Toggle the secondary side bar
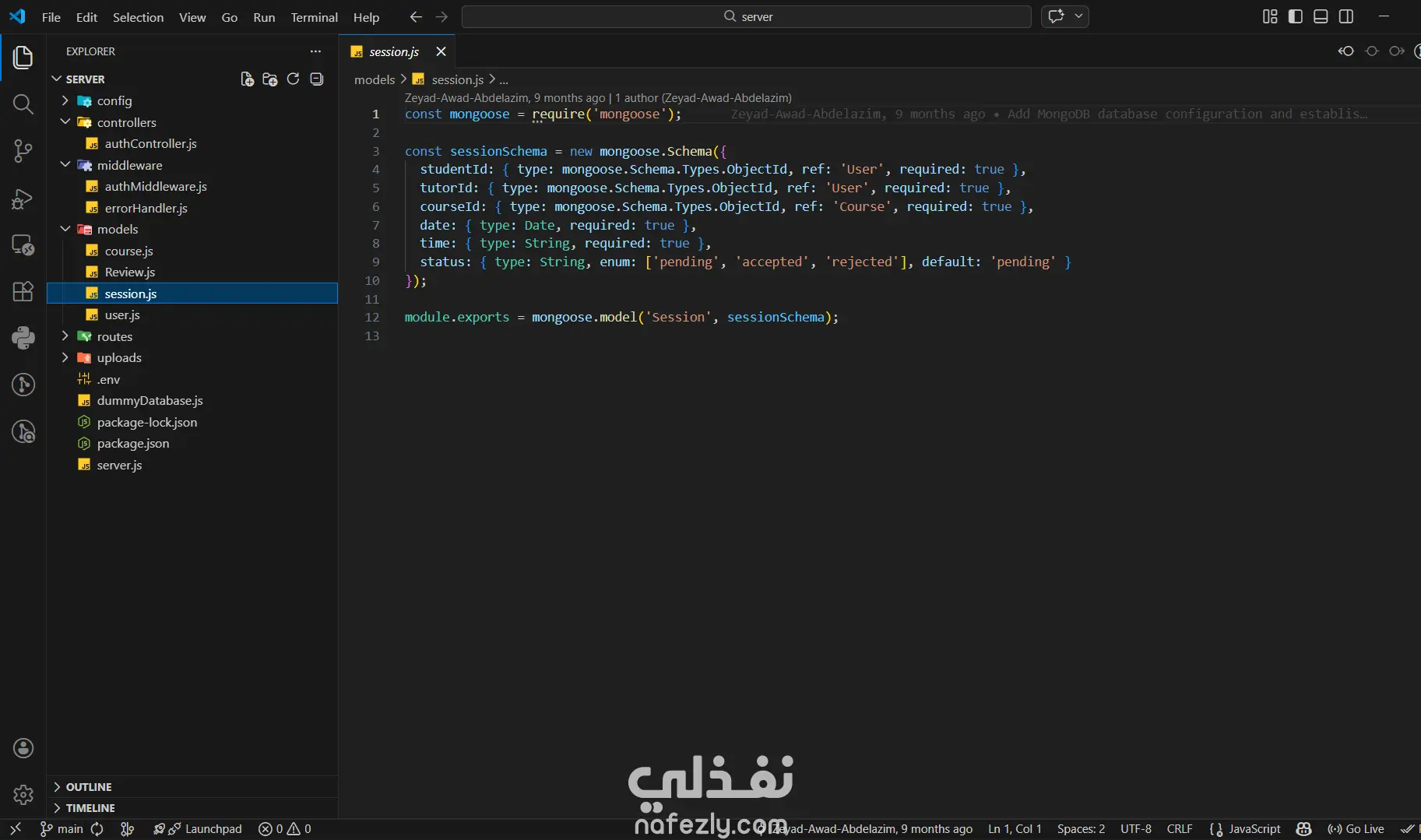The width and height of the screenshot is (1421, 840). tap(1345, 16)
